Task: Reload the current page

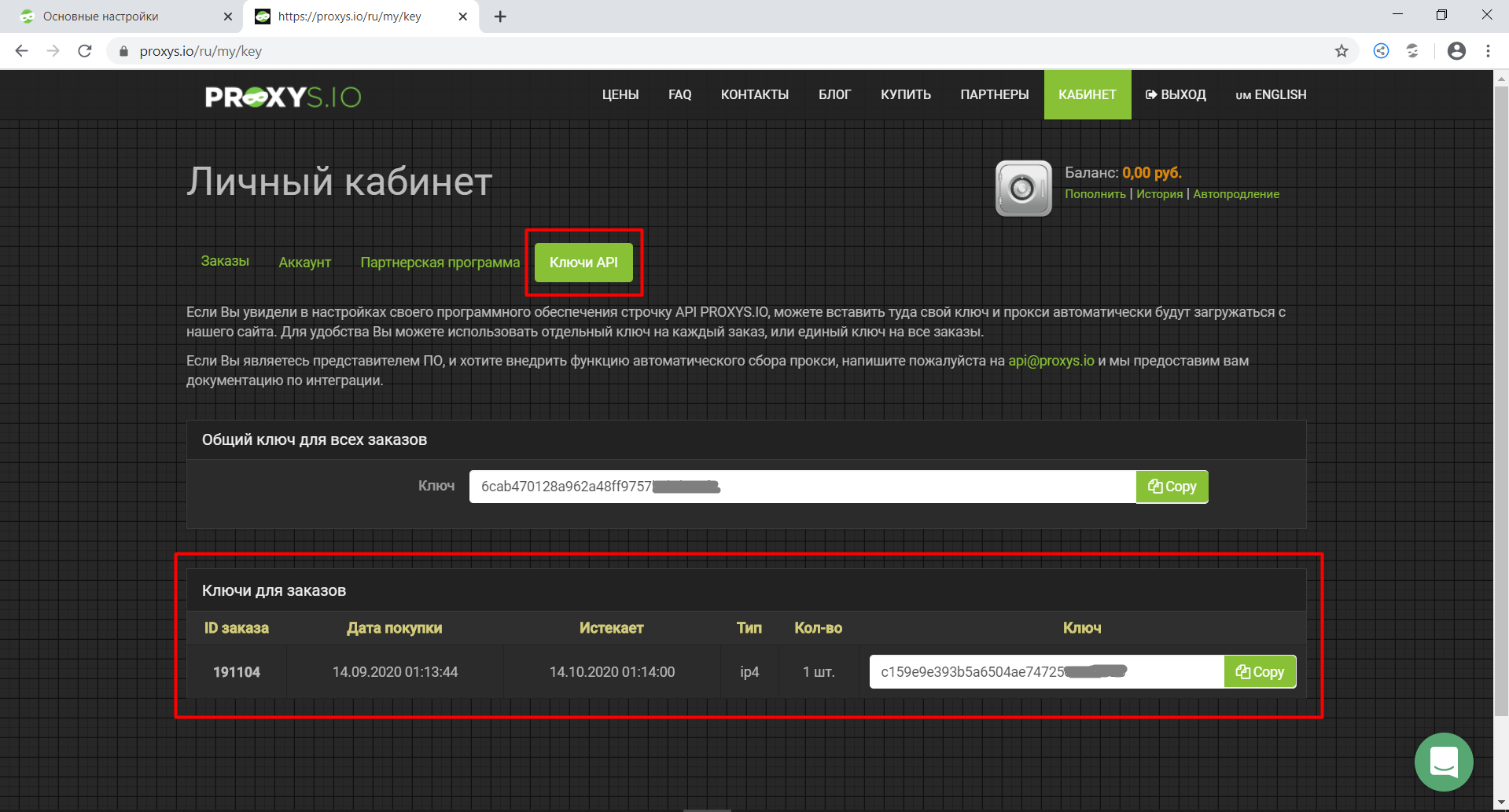Action: tap(85, 50)
